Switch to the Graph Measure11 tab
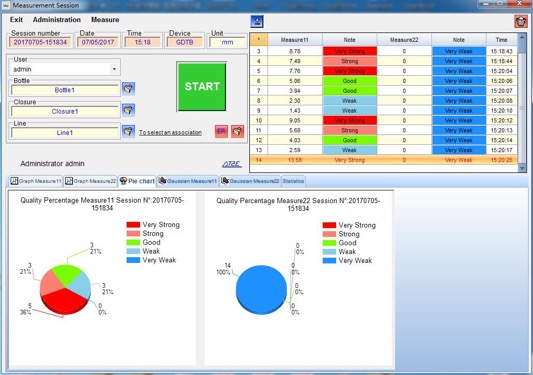Viewport: 533px width, 375px height. coord(36,181)
